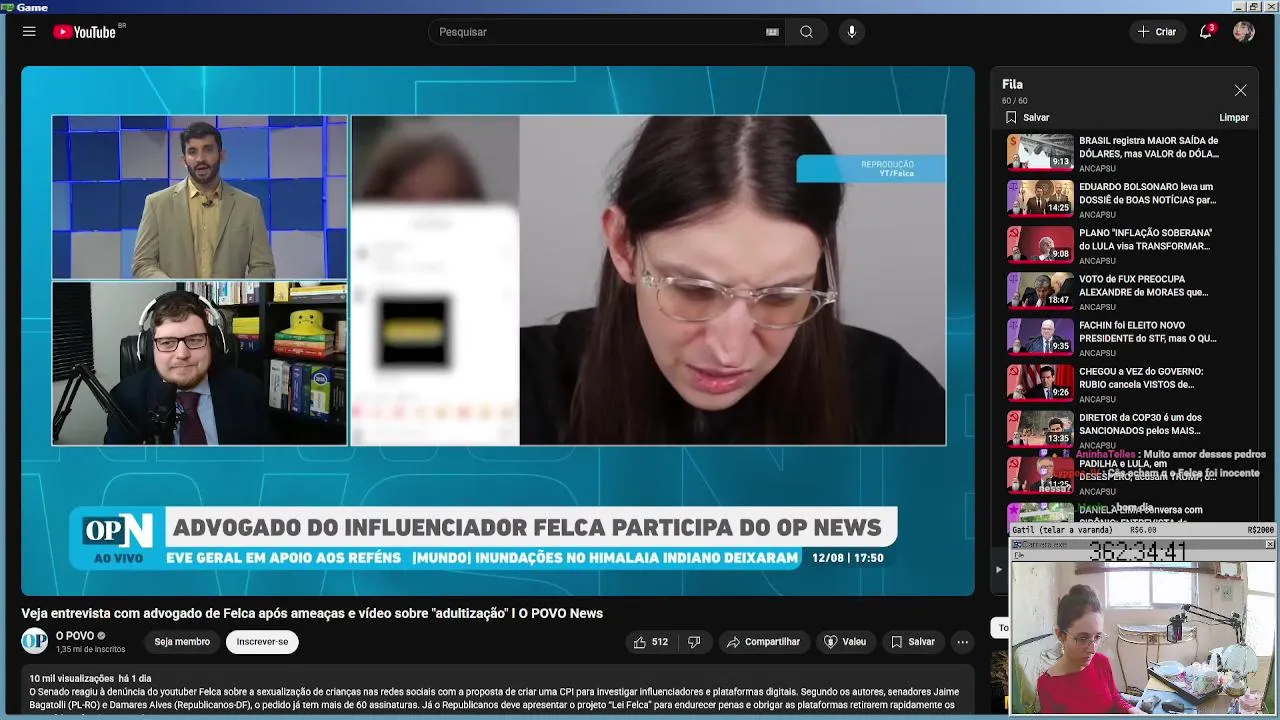Screen dimensions: 1280x720
Task: Open the YouTube hamburger guide menu
Action: click(29, 32)
